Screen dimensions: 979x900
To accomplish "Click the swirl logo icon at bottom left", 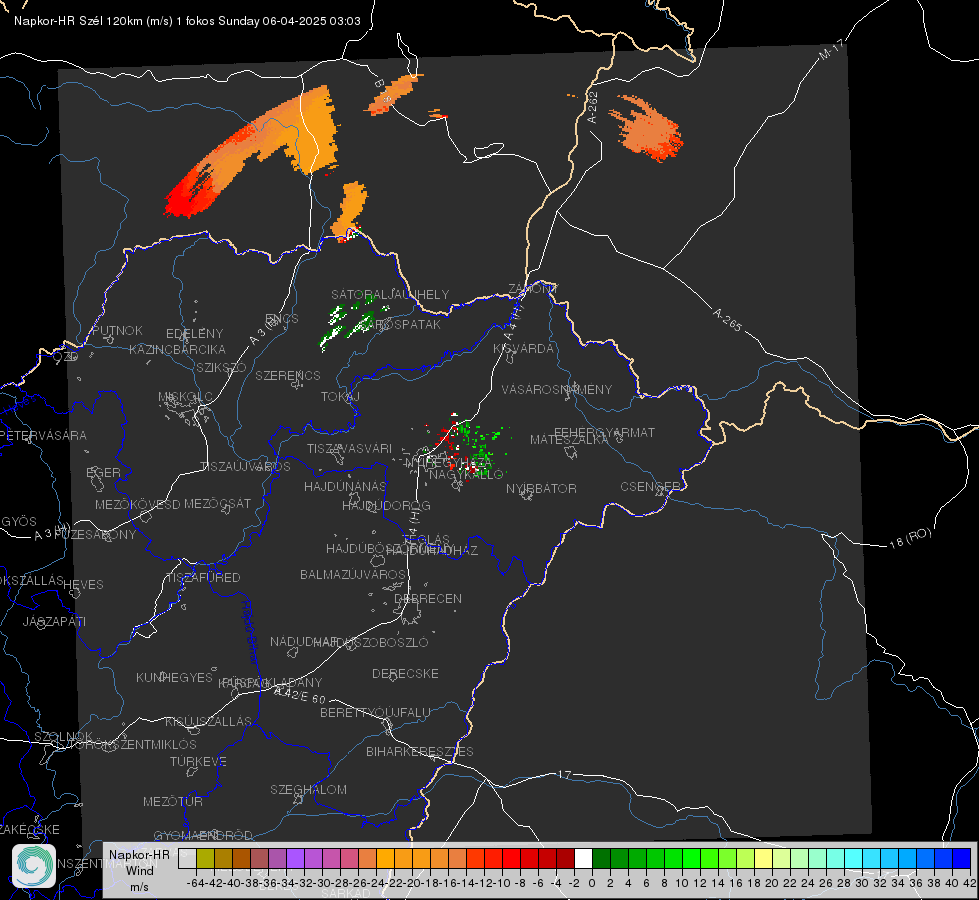I will pyautogui.click(x=34, y=866).
